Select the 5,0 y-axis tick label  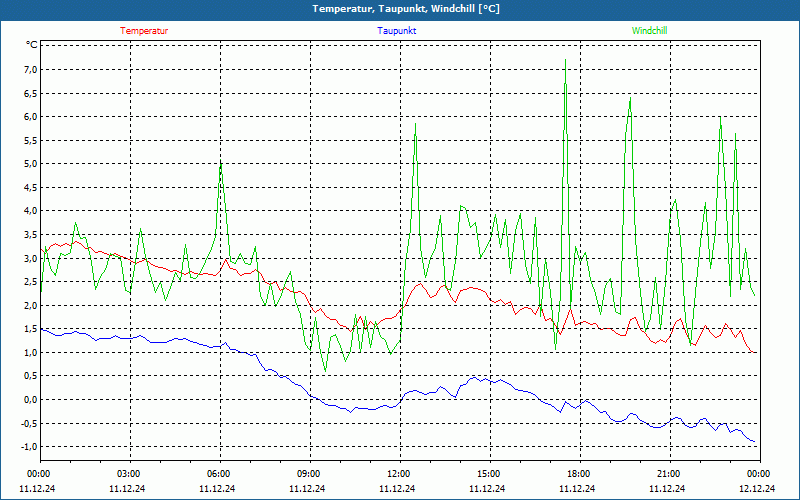coord(29,164)
